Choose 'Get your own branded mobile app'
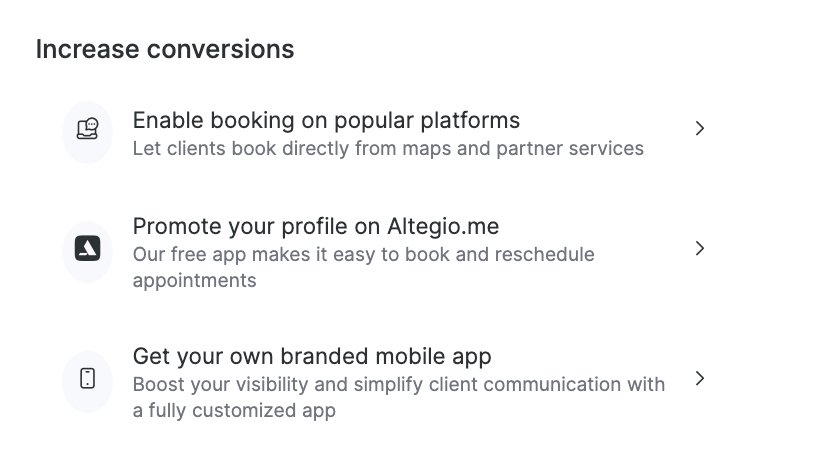The height and width of the screenshot is (456, 818). (311, 357)
